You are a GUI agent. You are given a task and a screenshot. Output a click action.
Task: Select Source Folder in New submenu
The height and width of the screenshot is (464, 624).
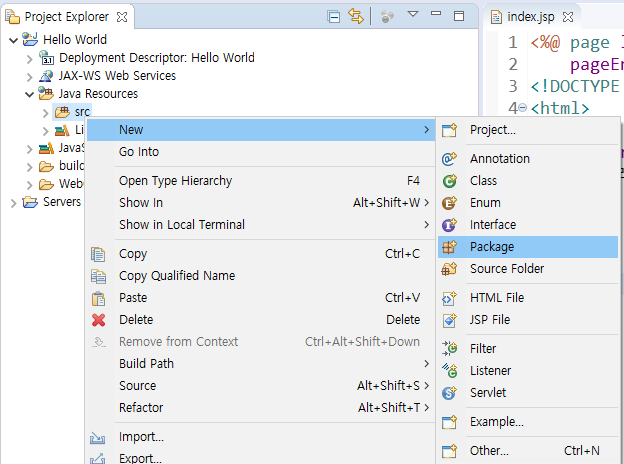coord(528,269)
